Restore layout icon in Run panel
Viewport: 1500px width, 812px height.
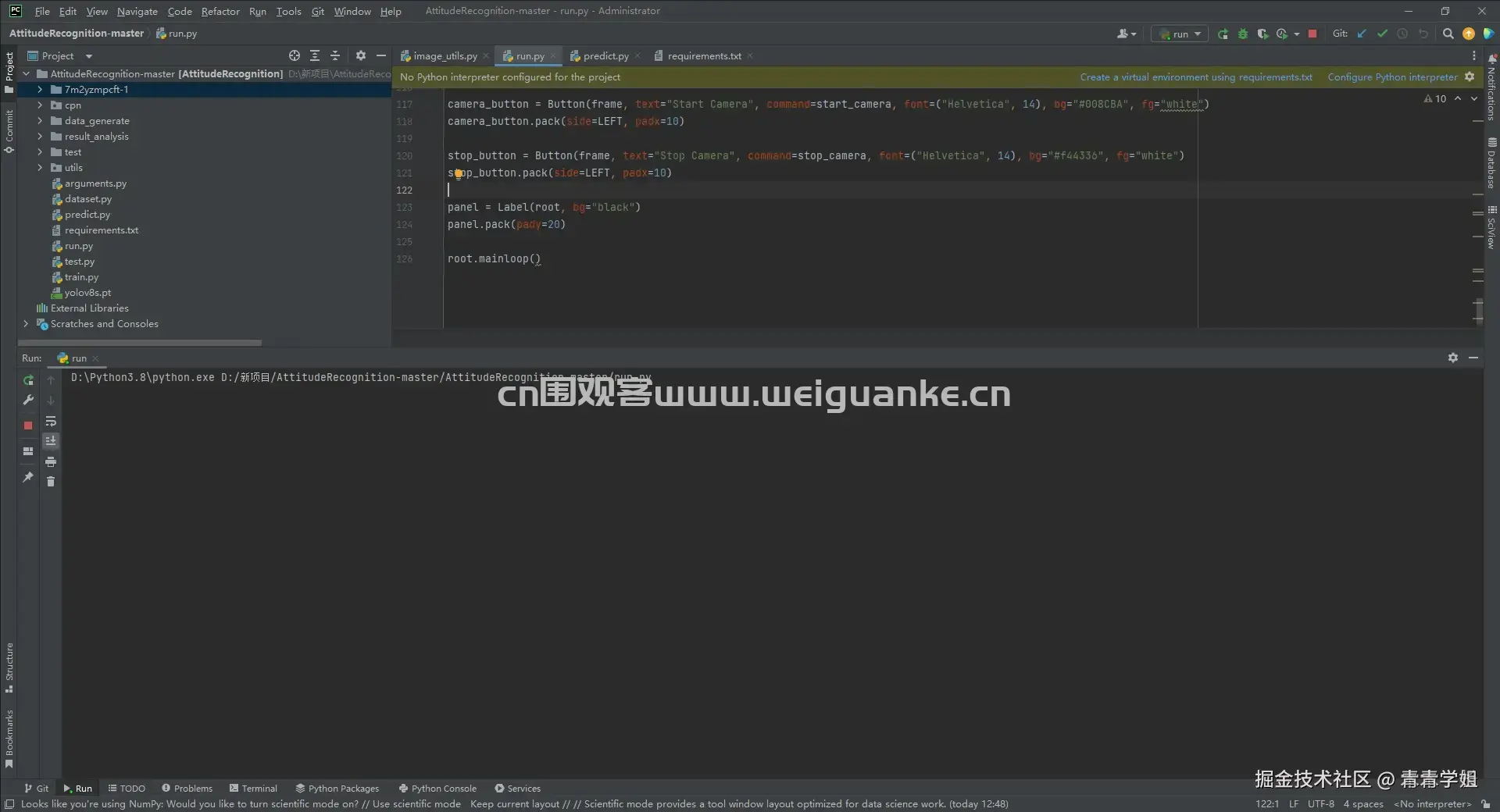(x=28, y=451)
